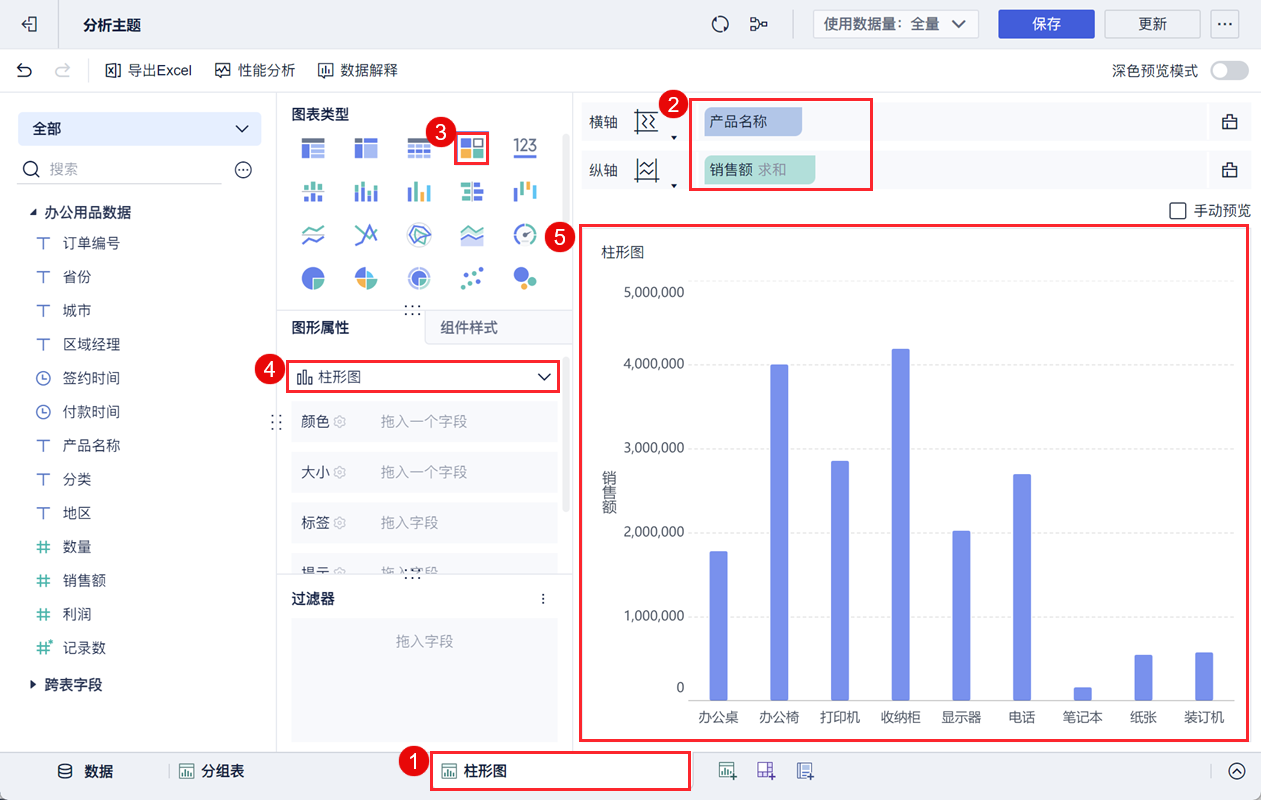Click 数据解释 in toolbar

click(358, 70)
